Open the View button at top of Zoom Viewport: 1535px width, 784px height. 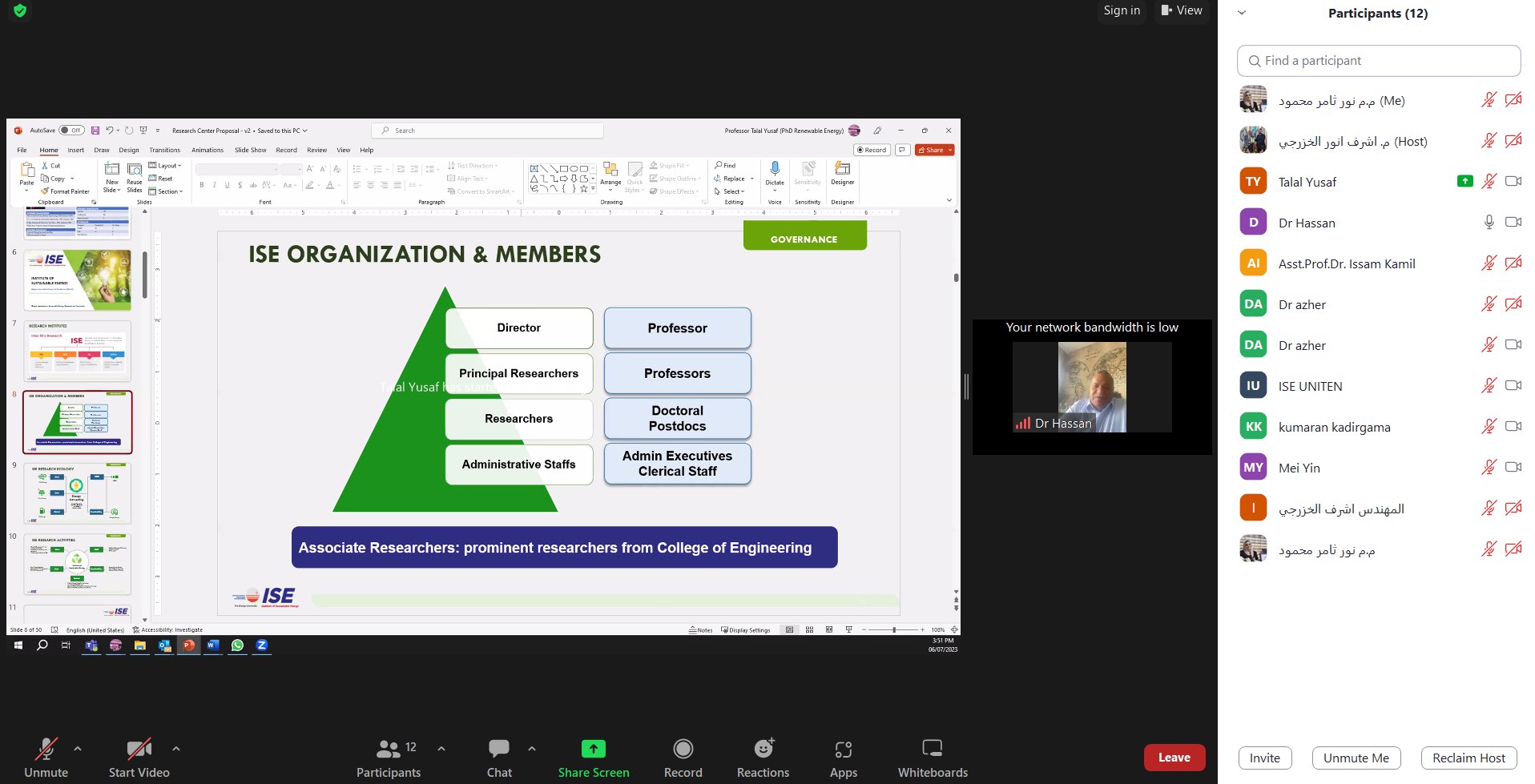1182,10
